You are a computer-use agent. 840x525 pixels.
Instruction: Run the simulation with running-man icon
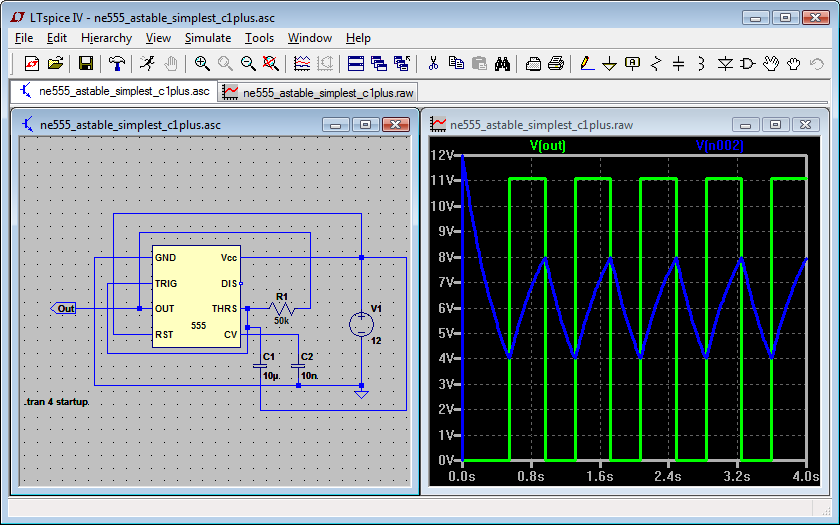click(x=147, y=64)
